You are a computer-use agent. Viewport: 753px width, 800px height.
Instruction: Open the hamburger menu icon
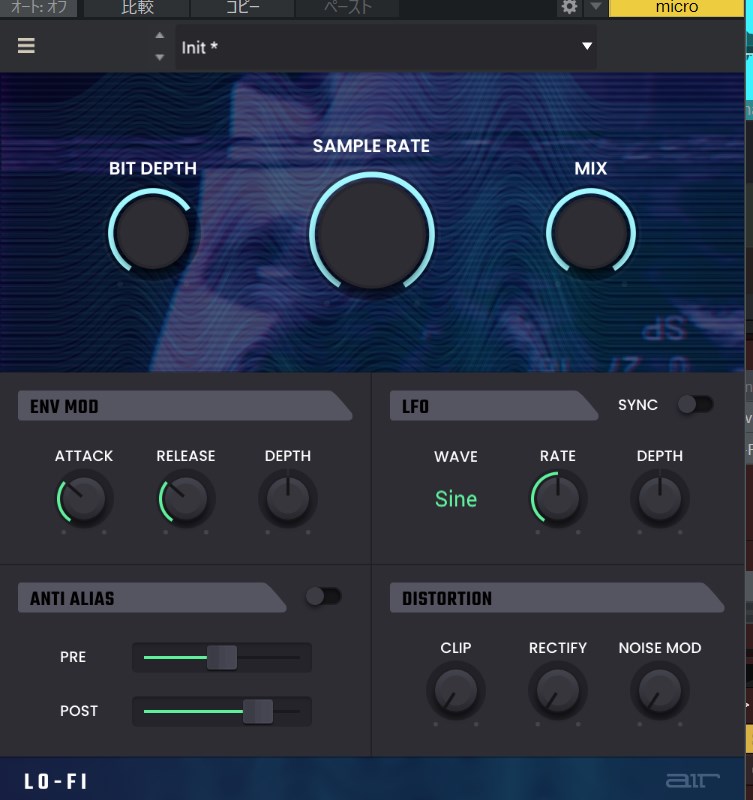[x=26, y=46]
